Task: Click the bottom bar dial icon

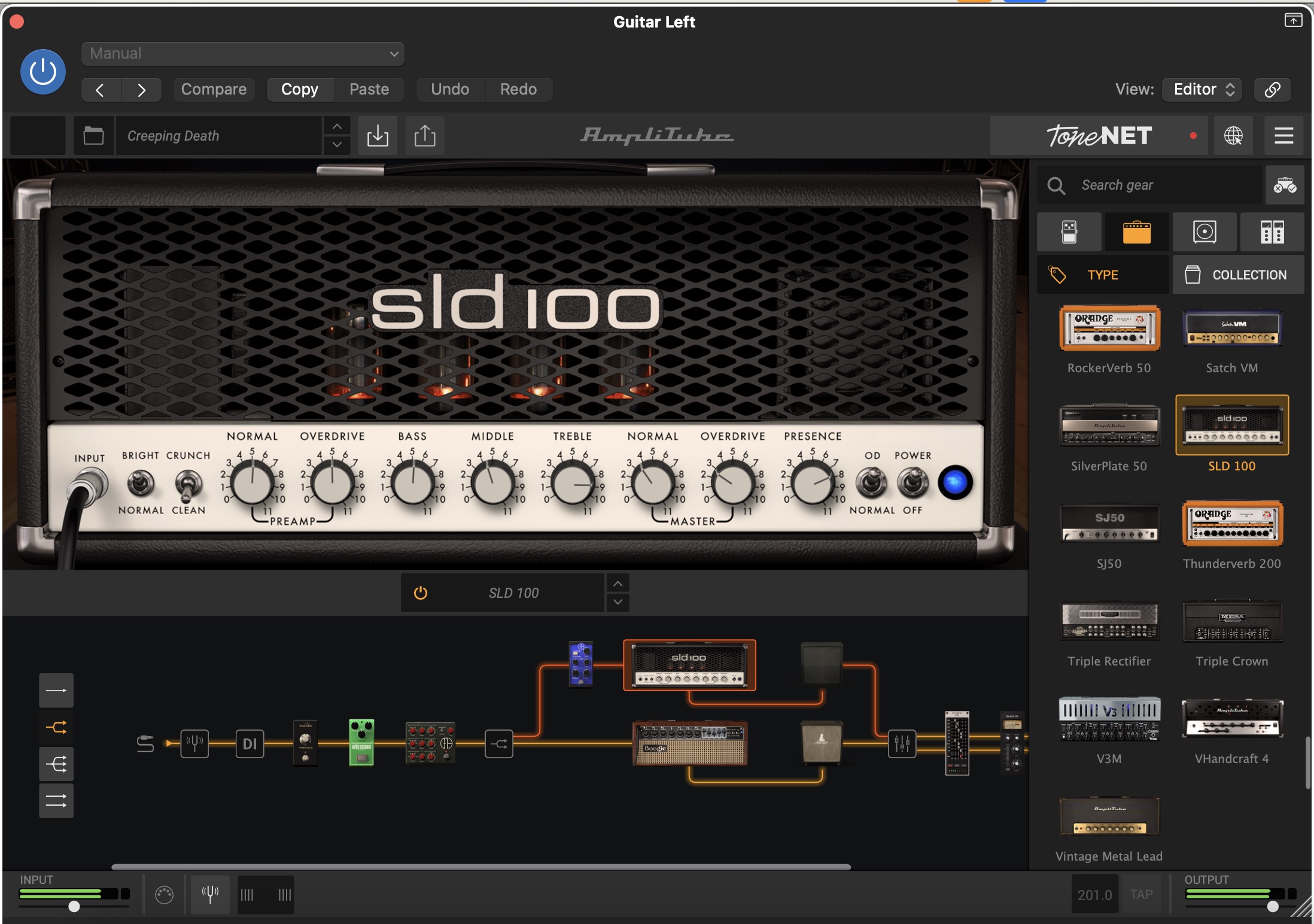Action: pyautogui.click(x=164, y=895)
